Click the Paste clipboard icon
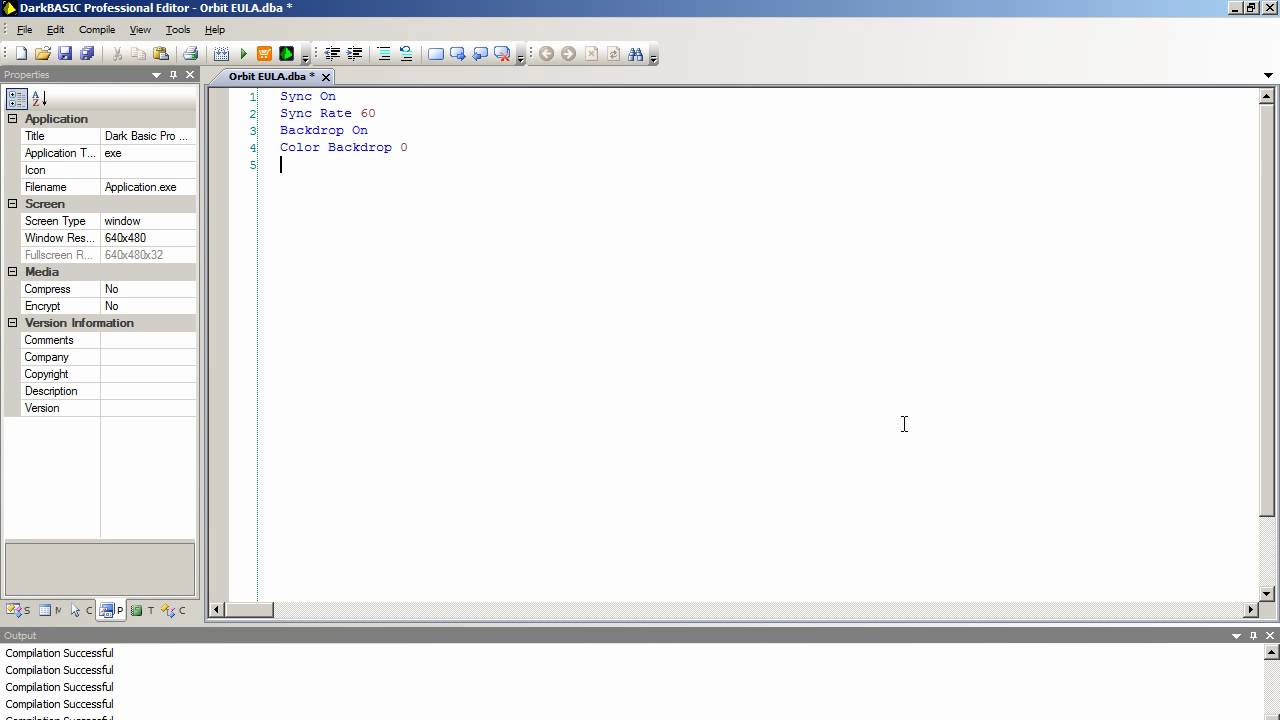The height and width of the screenshot is (720, 1280). coord(161,54)
